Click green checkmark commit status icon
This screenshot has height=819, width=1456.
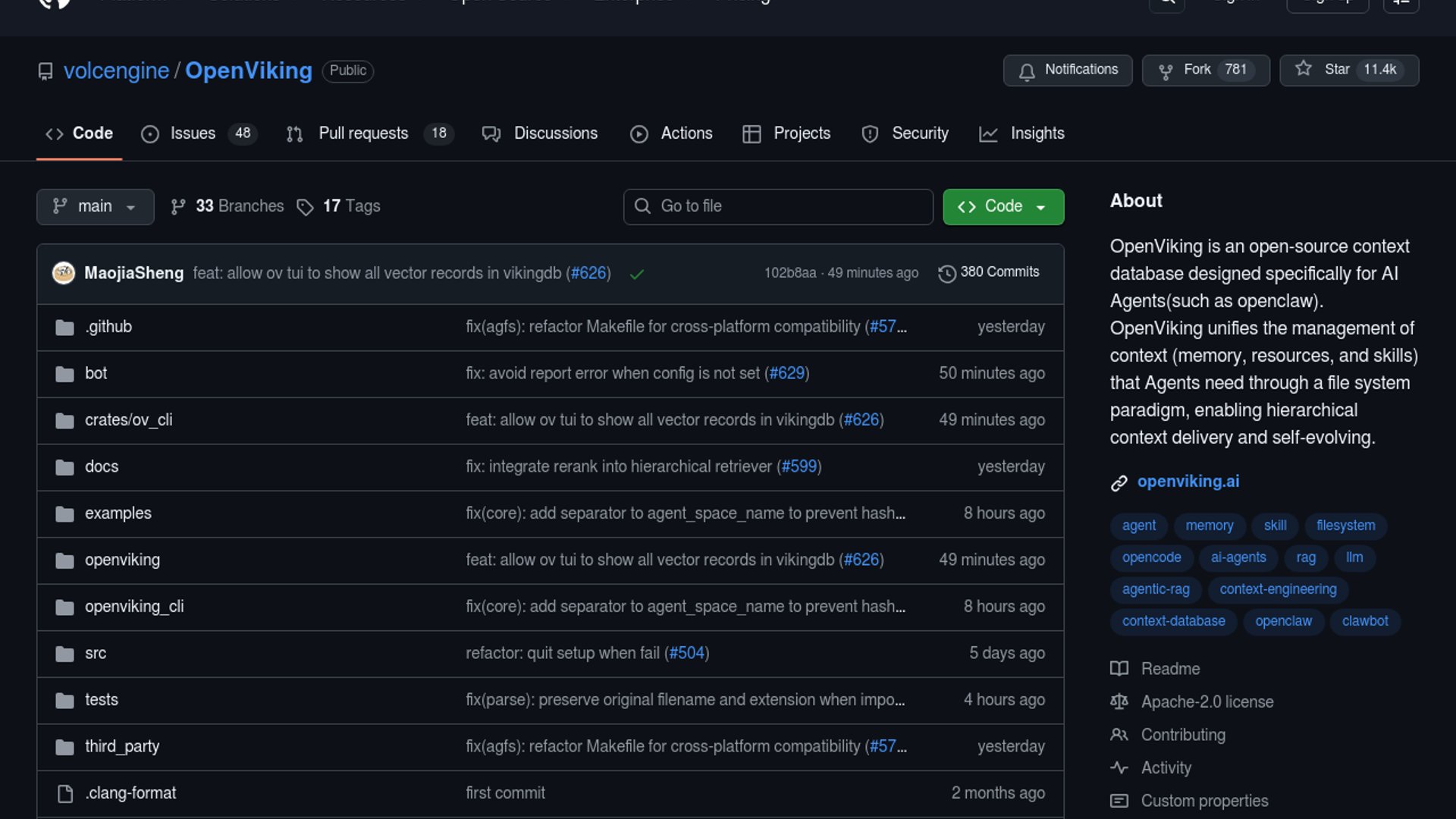tap(636, 274)
